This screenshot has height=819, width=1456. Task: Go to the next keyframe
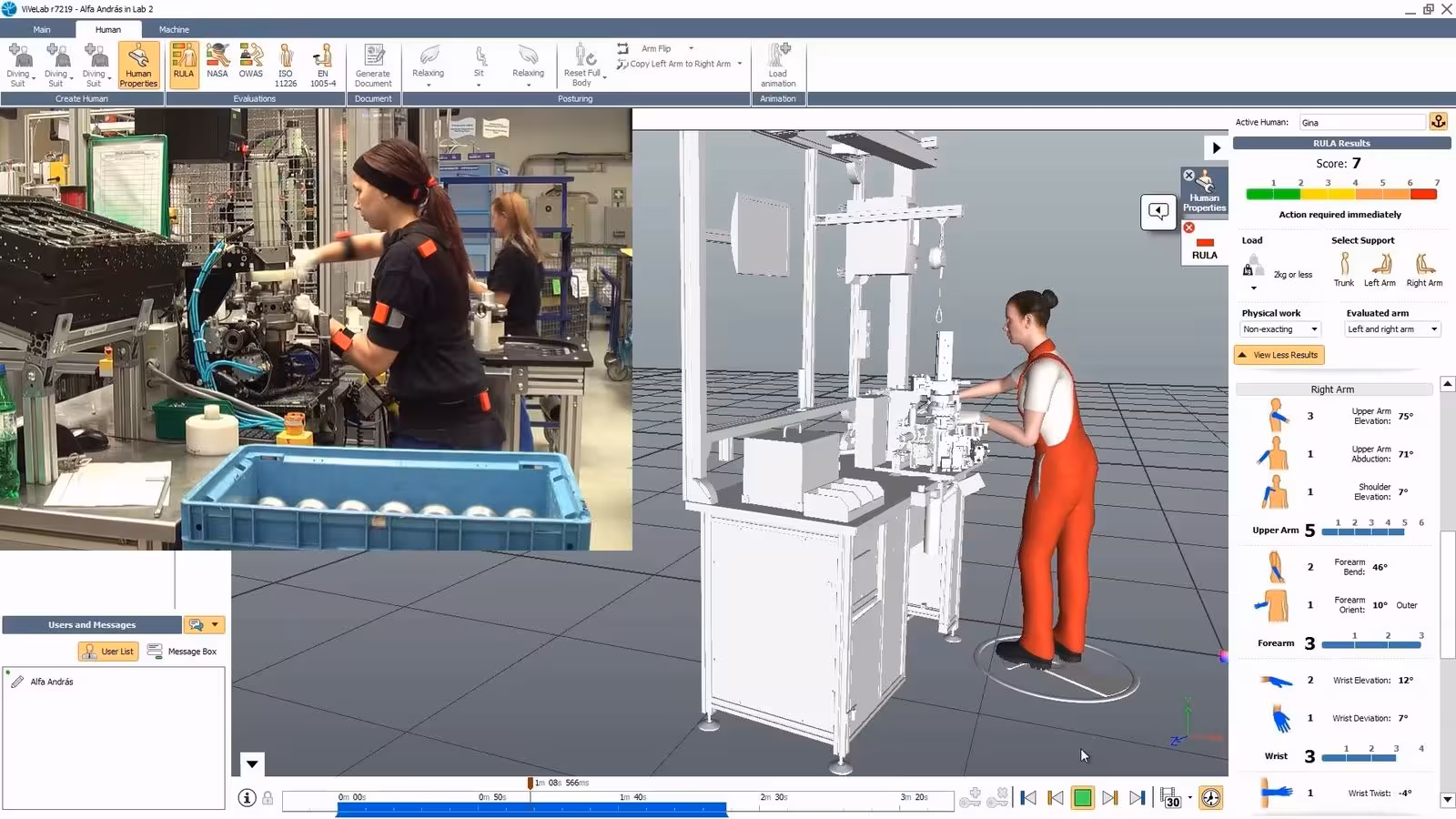click(x=1110, y=798)
